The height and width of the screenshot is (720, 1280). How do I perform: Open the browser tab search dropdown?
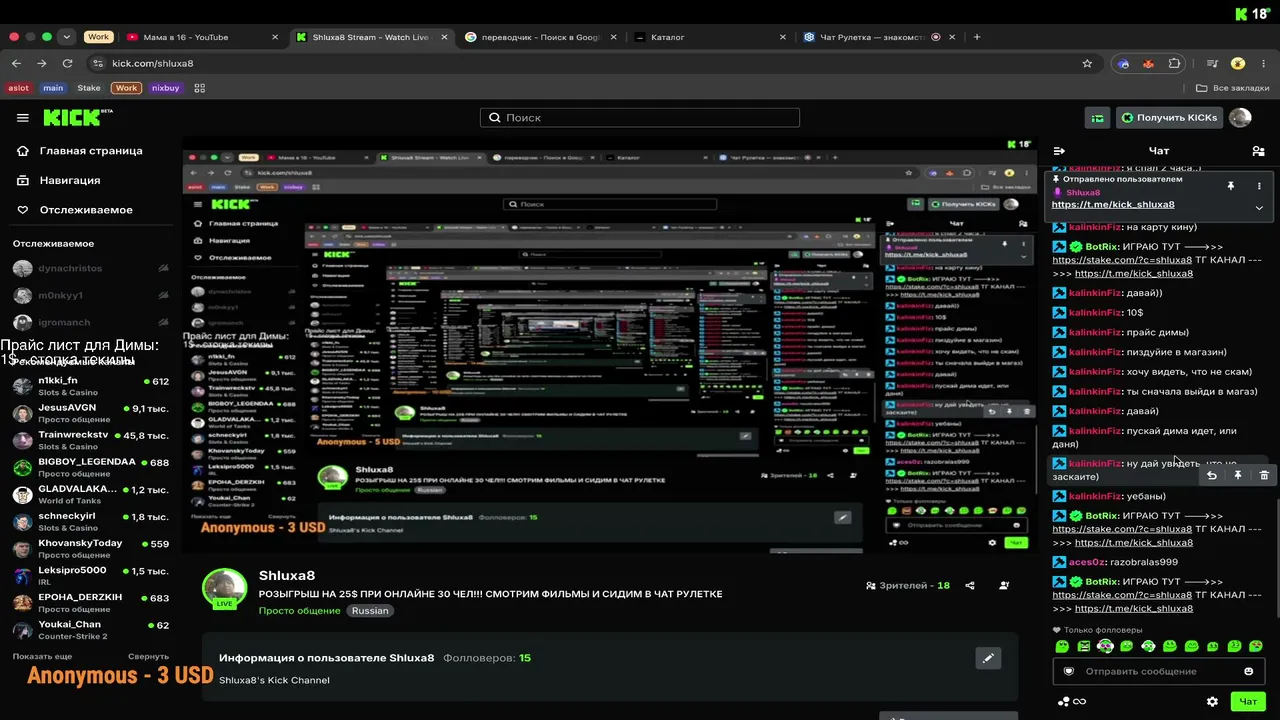tap(67, 37)
